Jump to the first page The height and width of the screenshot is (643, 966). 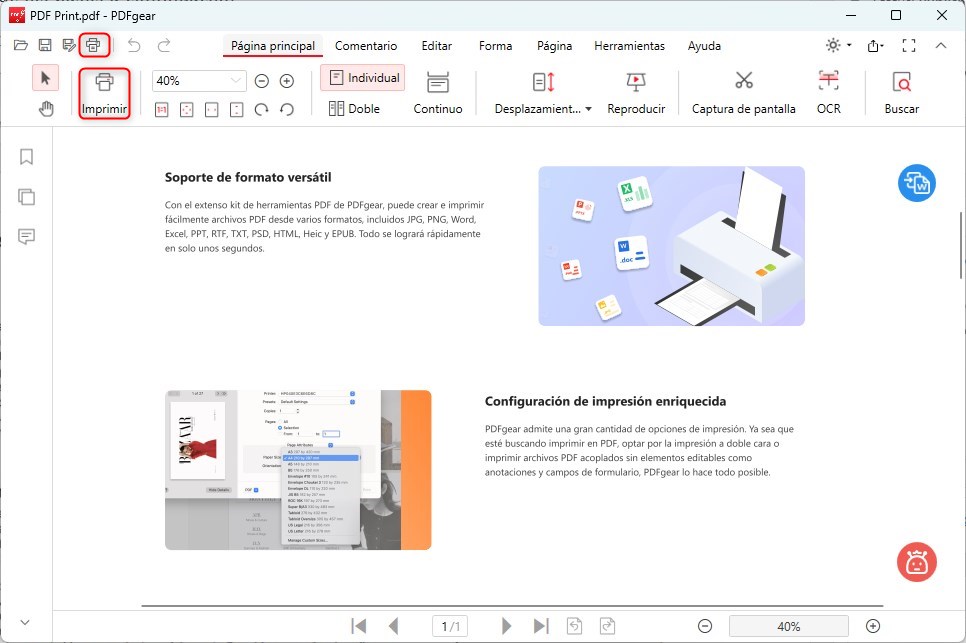coord(359,626)
